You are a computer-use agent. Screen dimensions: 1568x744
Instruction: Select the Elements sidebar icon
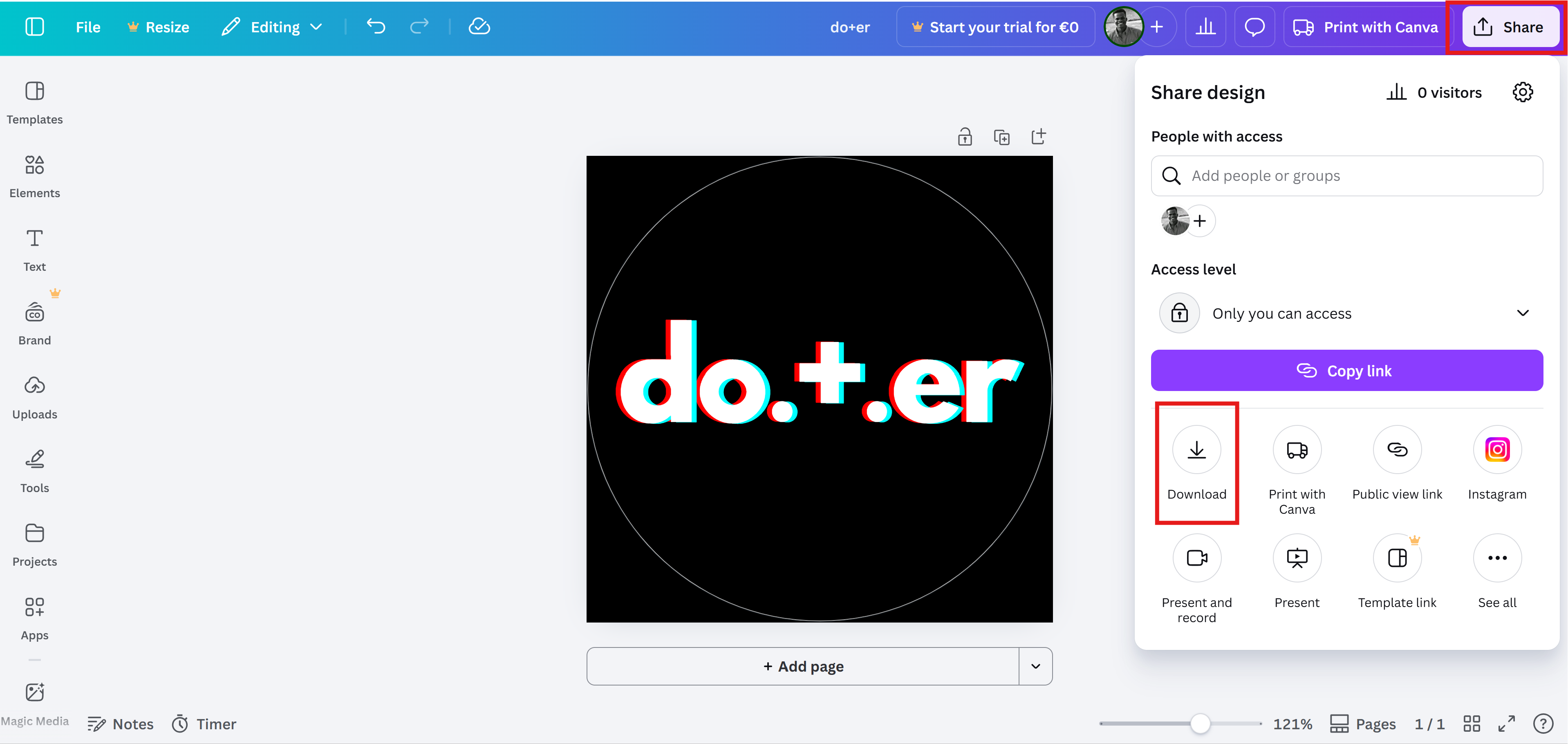click(x=34, y=176)
